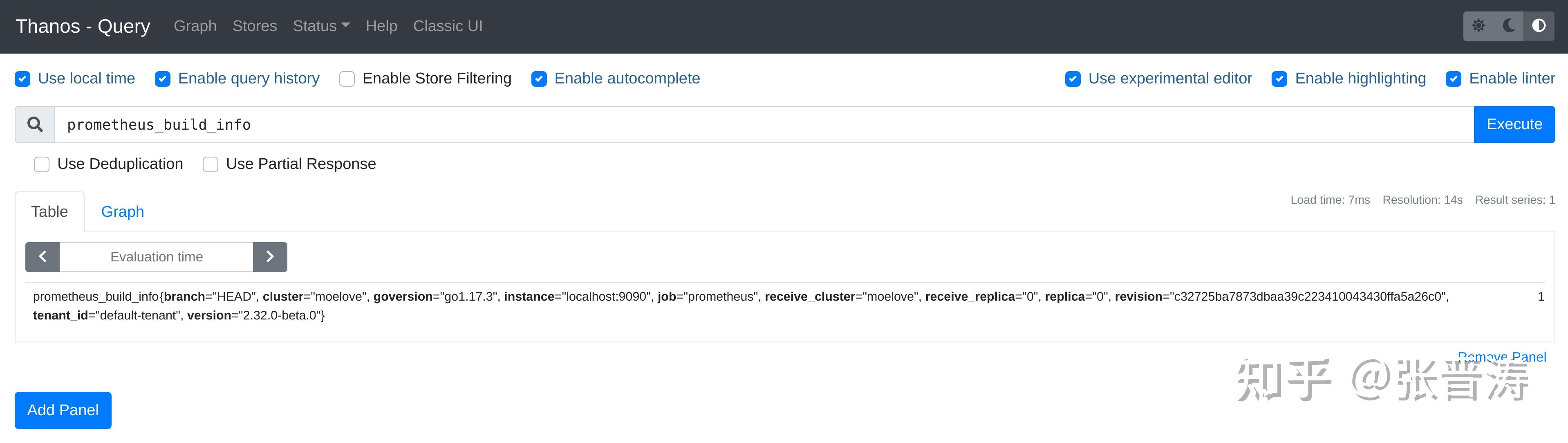The width and height of the screenshot is (1568, 443).
Task: Focus the Evaluation time input field
Action: [x=157, y=256]
